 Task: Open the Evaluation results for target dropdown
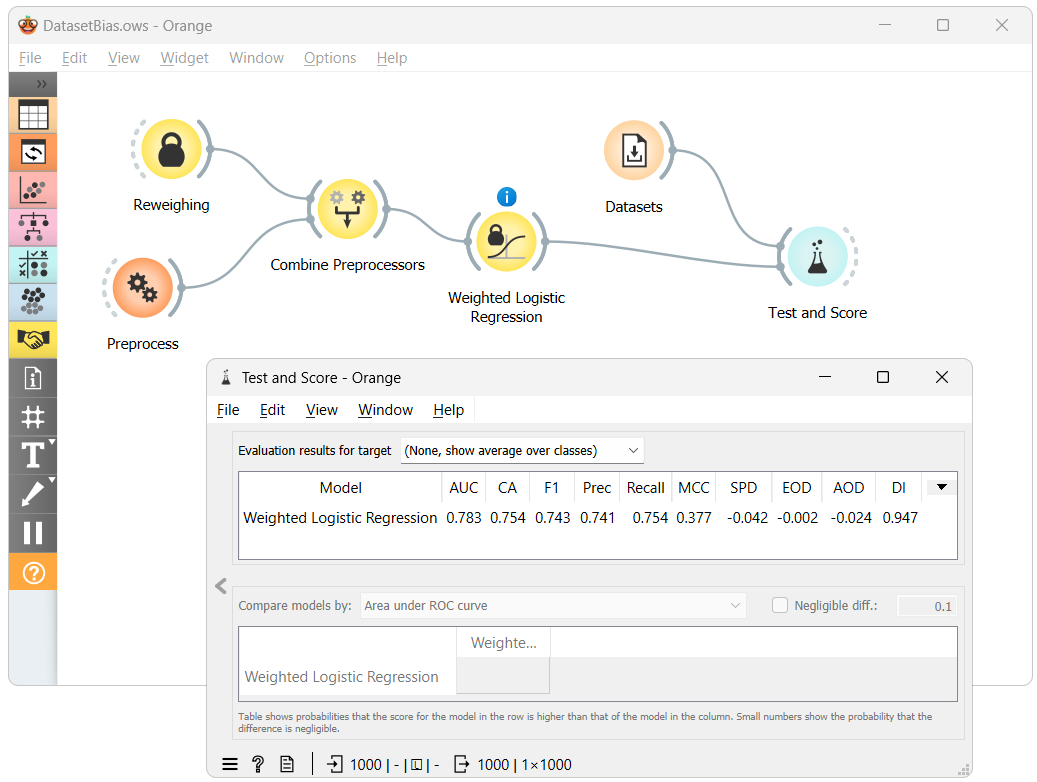point(522,451)
